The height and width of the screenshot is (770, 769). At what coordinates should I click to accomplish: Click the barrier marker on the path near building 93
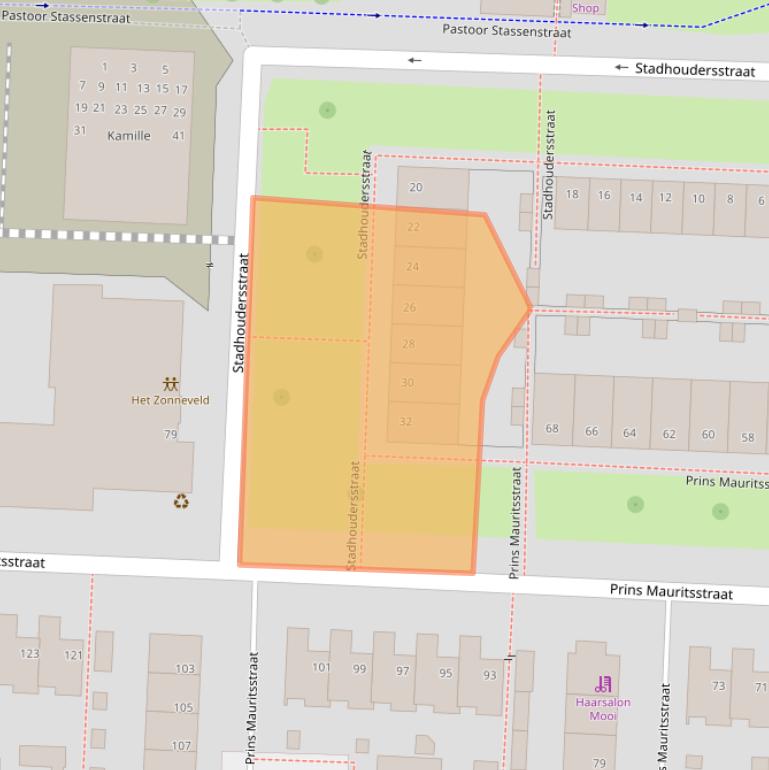pyautogui.click(x=510, y=658)
